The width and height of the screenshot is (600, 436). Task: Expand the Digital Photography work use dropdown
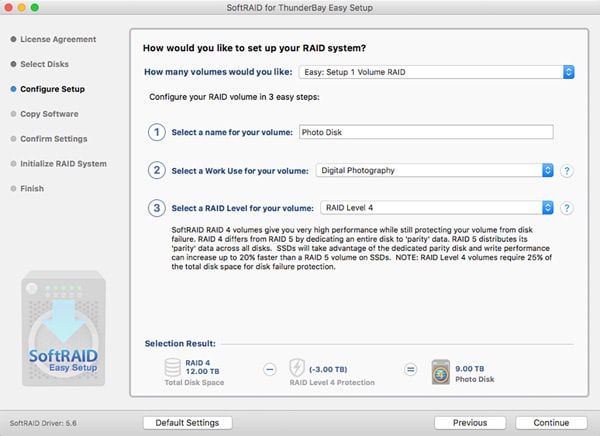pyautogui.click(x=434, y=171)
